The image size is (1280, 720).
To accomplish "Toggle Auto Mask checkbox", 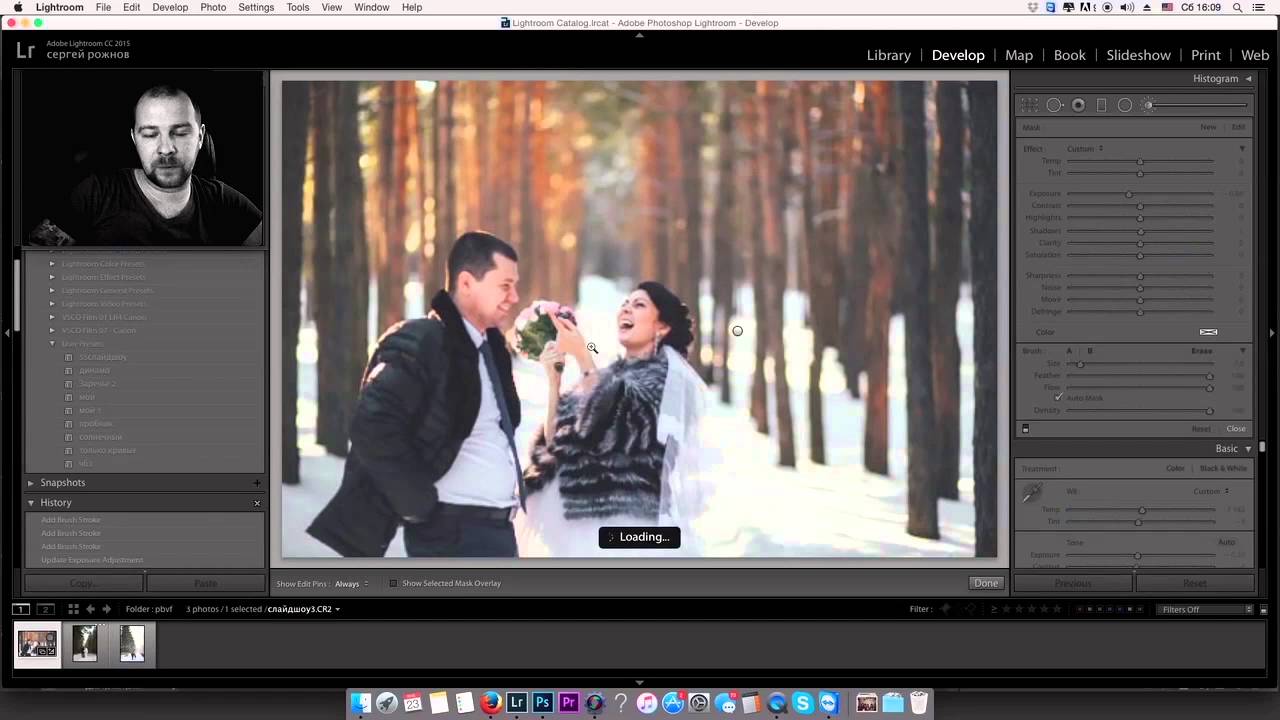I will coord(1058,398).
